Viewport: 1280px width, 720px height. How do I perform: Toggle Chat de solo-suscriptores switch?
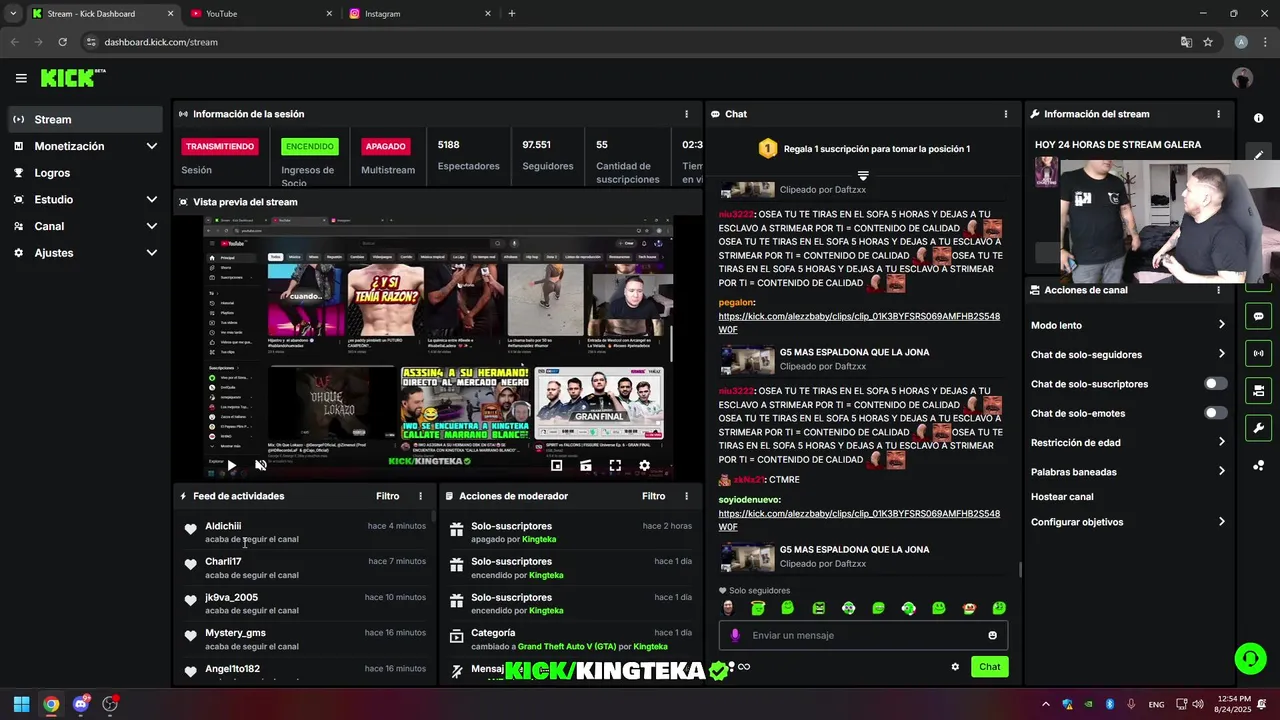1215,384
